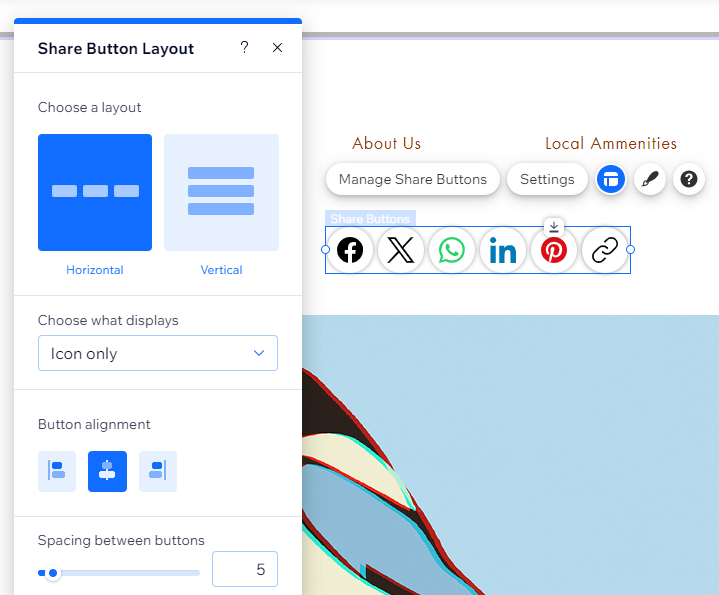
Task: Select the Vertical layout option
Action: pyautogui.click(x=221, y=192)
